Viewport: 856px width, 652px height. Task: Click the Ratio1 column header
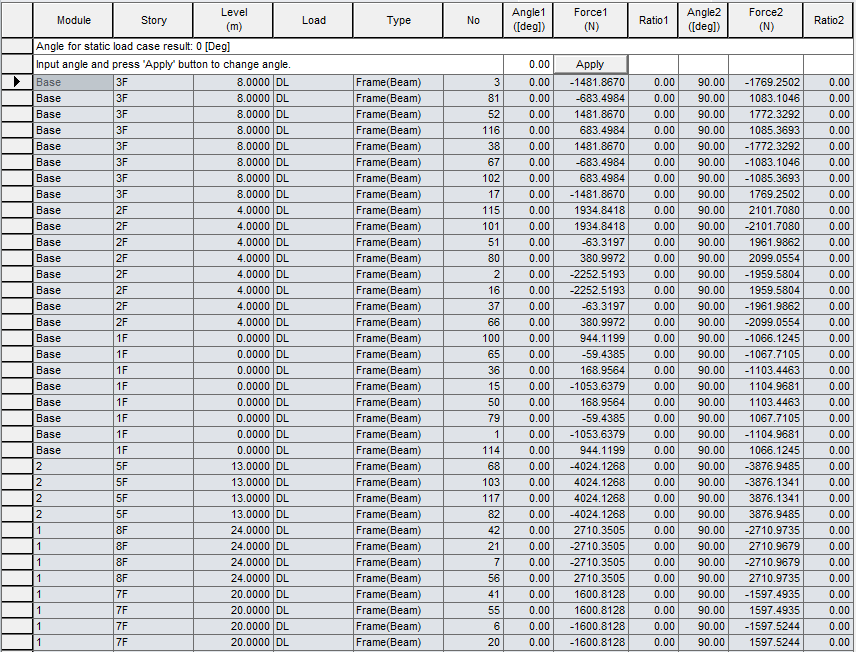pos(653,19)
